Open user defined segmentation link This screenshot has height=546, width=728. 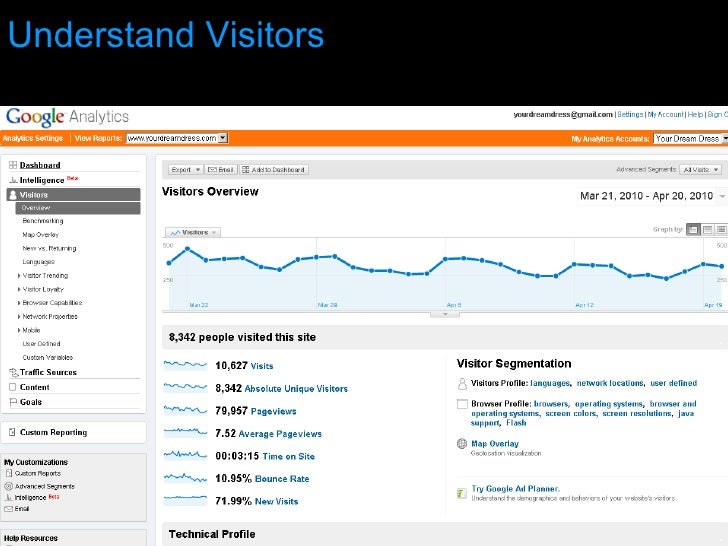(x=674, y=383)
